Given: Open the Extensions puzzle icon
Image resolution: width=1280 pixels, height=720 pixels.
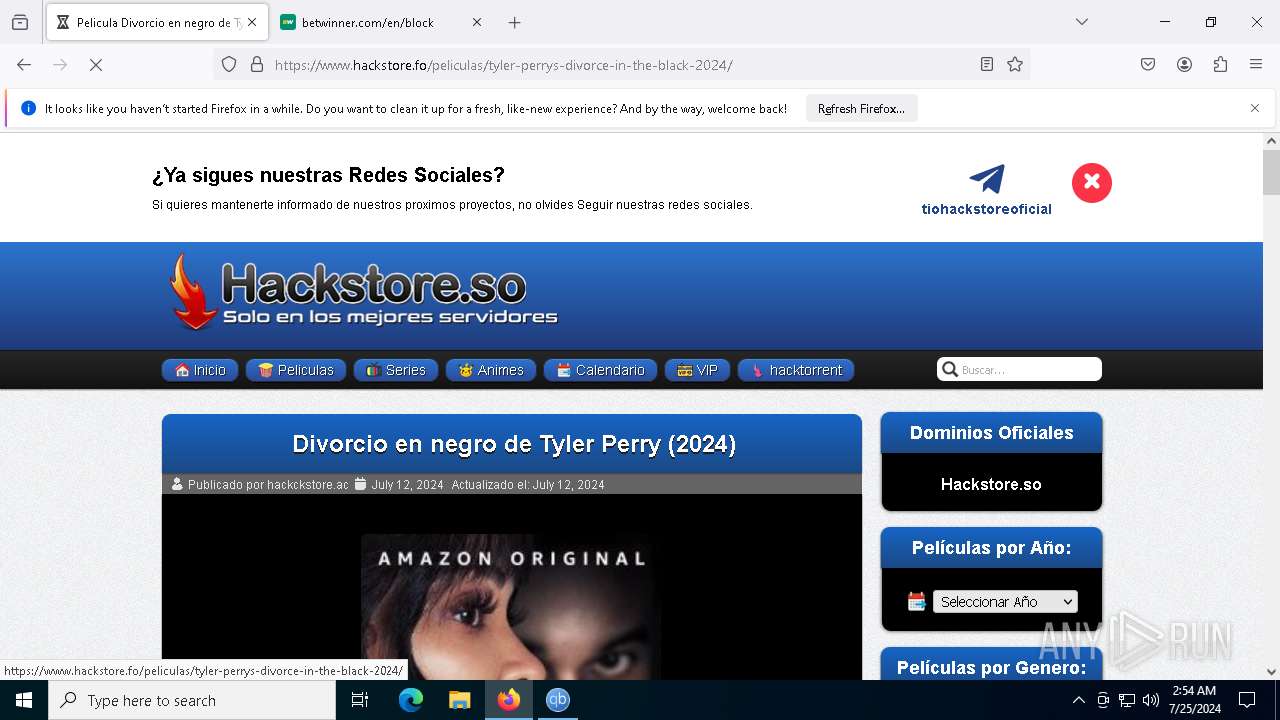Looking at the screenshot, I should [1220, 65].
